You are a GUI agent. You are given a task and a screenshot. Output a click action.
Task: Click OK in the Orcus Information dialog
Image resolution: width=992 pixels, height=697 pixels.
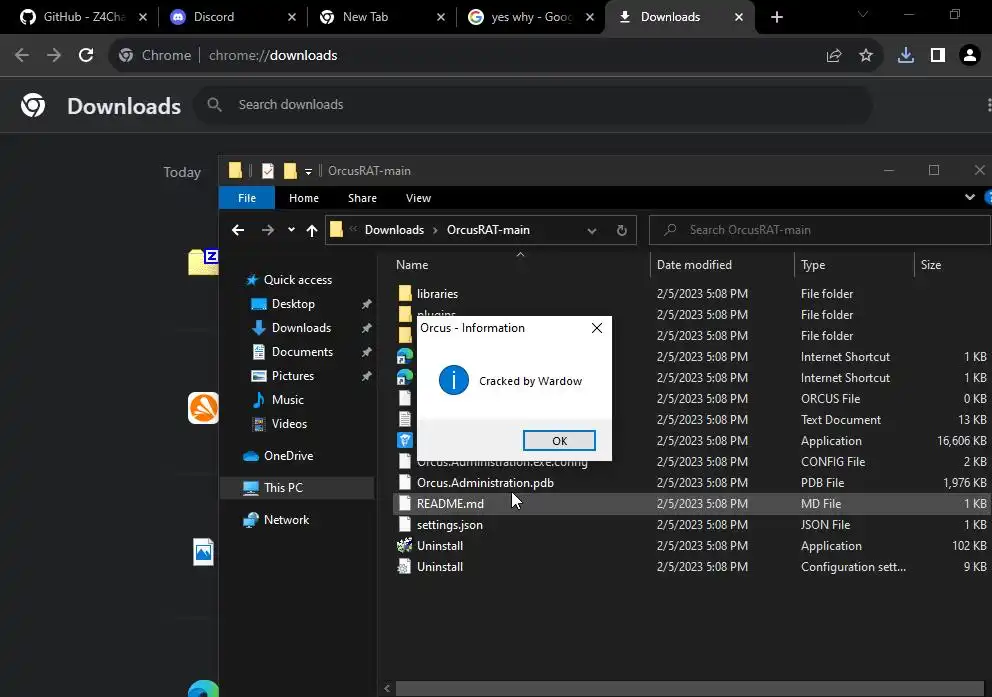559,441
